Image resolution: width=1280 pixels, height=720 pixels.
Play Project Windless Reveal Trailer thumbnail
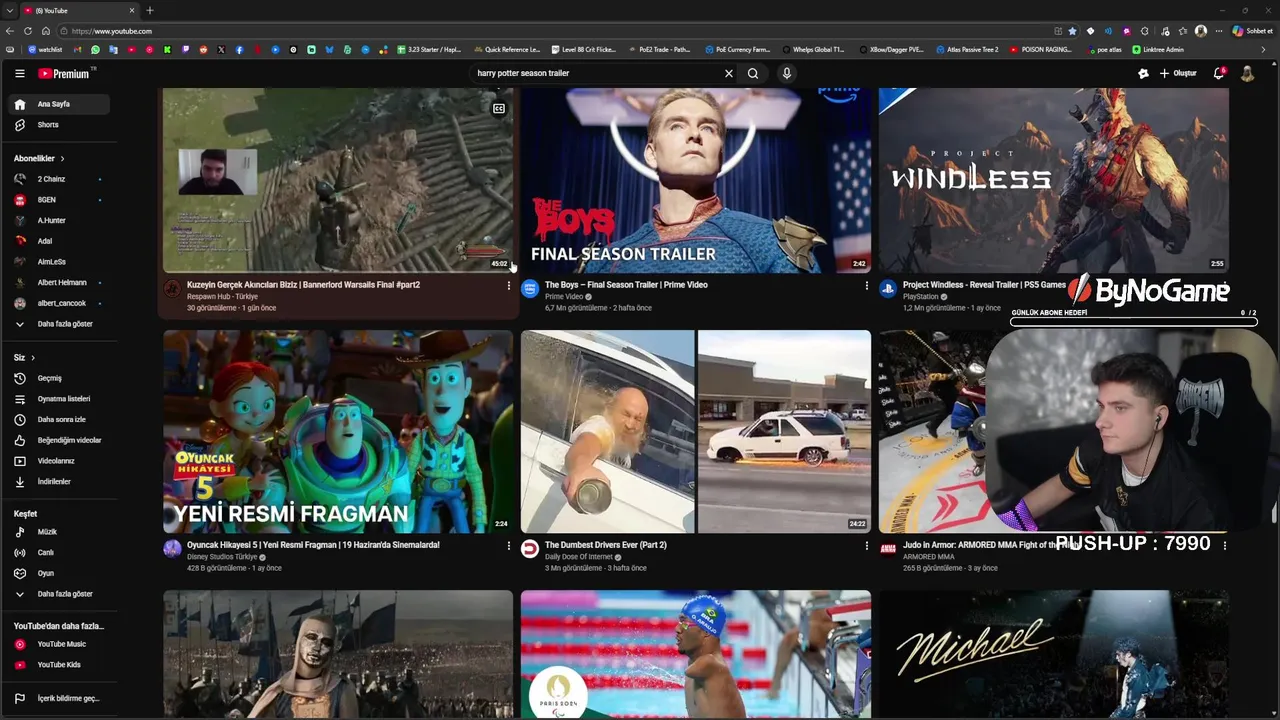[1053, 180]
